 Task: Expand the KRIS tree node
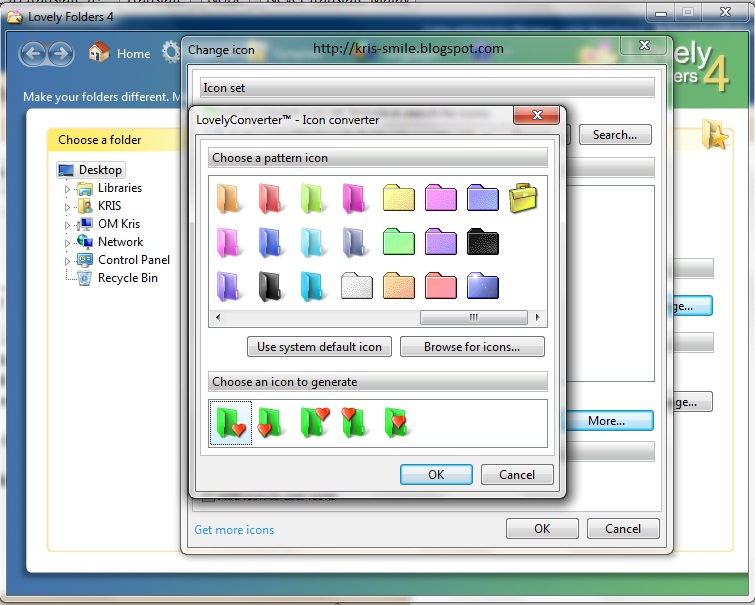coord(67,207)
